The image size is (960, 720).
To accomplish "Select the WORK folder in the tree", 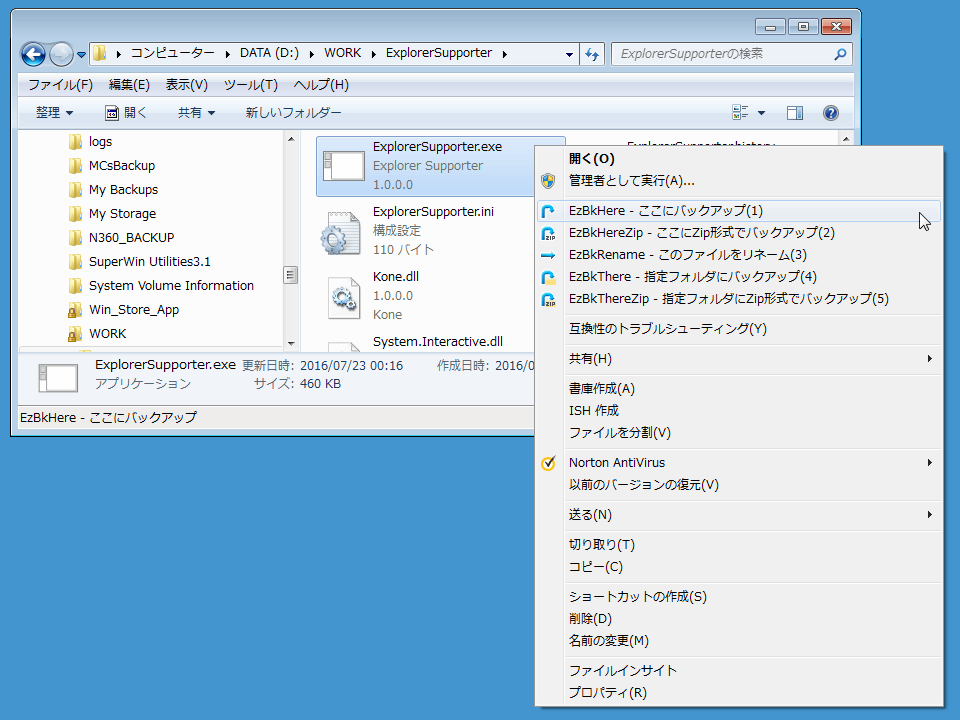I will coord(107,333).
